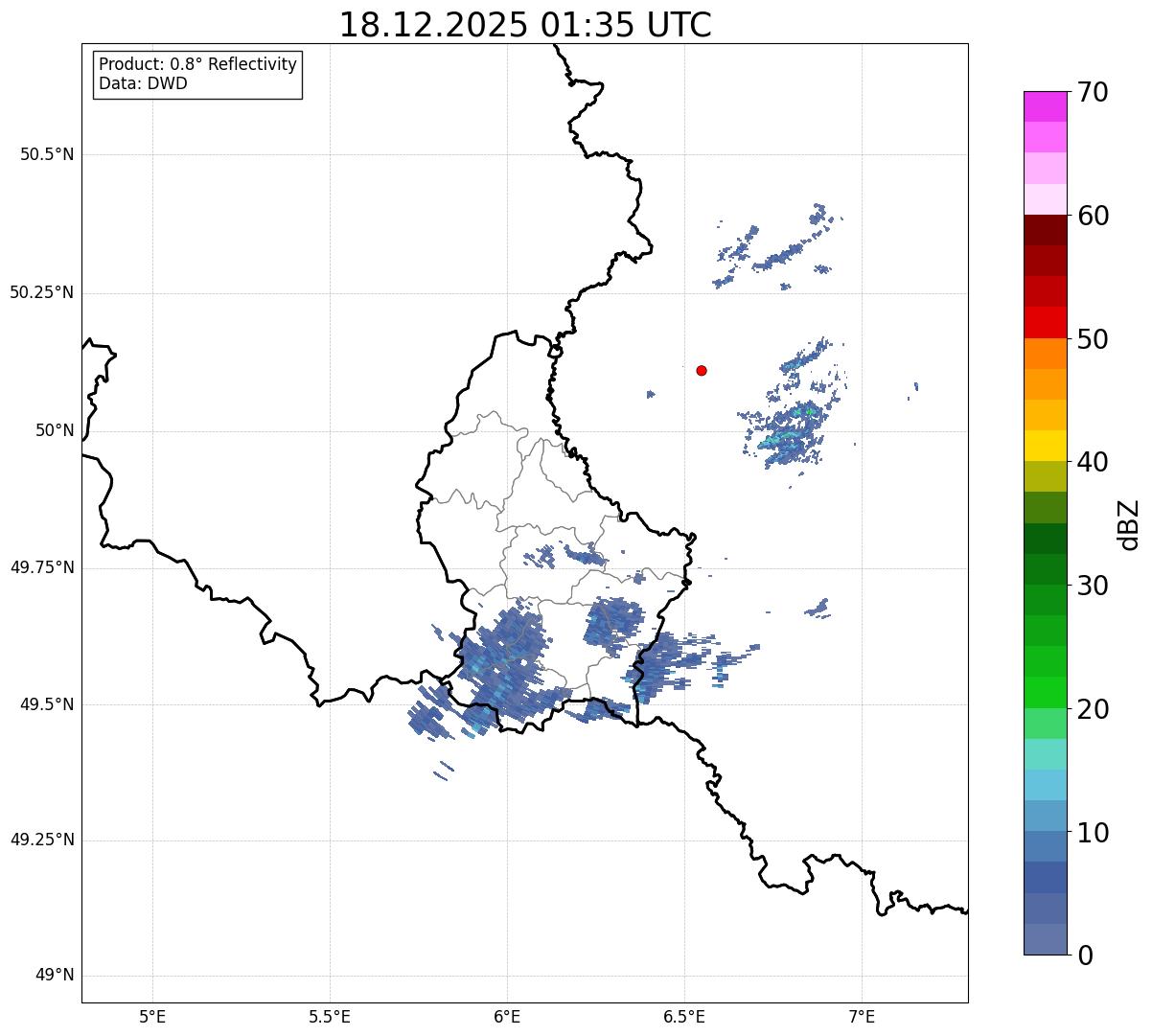Click the 49.75°N latitude axis label
1152x1036 pixels.
tap(42, 567)
